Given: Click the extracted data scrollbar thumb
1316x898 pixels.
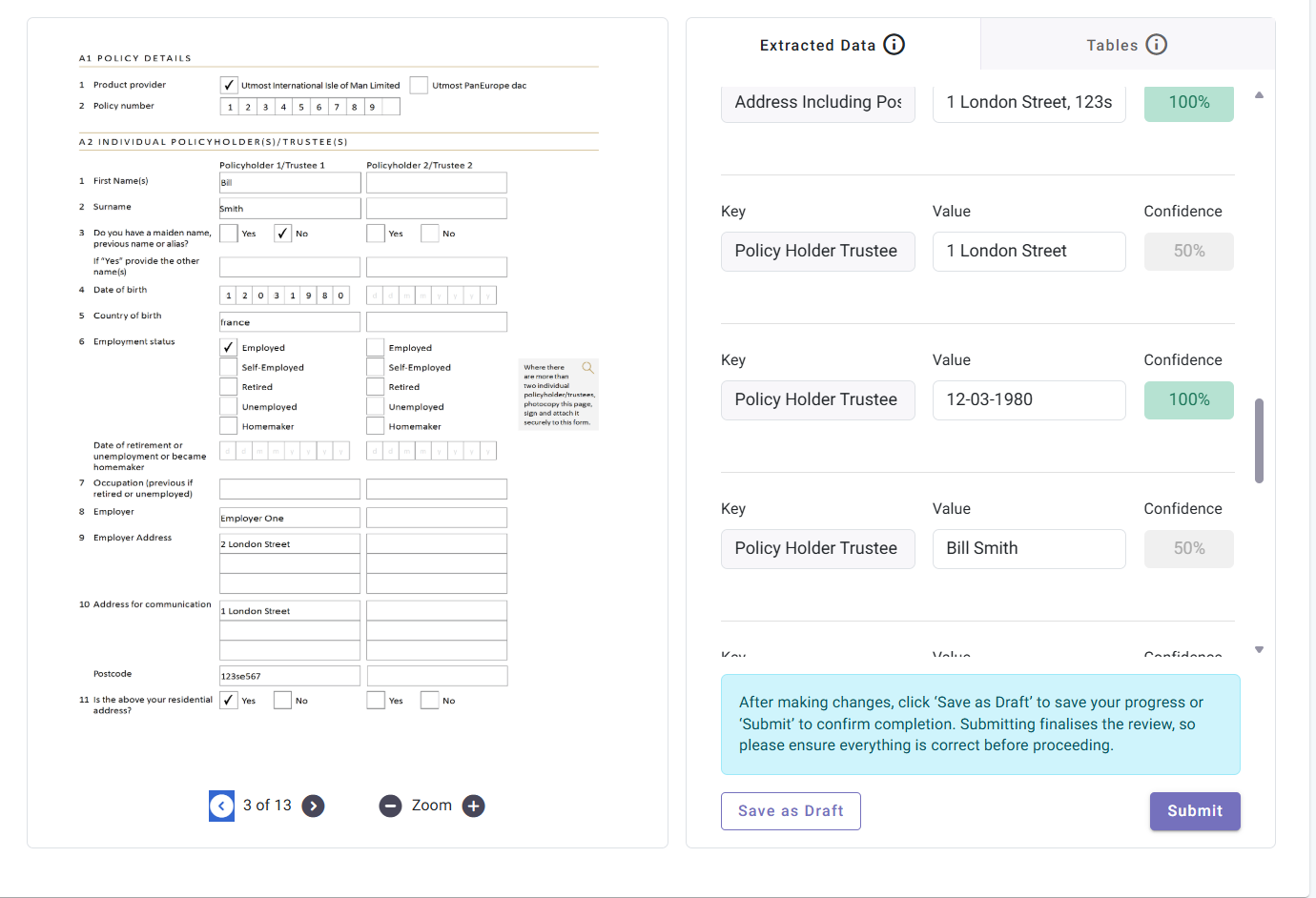Looking at the screenshot, I should pos(1259,440).
